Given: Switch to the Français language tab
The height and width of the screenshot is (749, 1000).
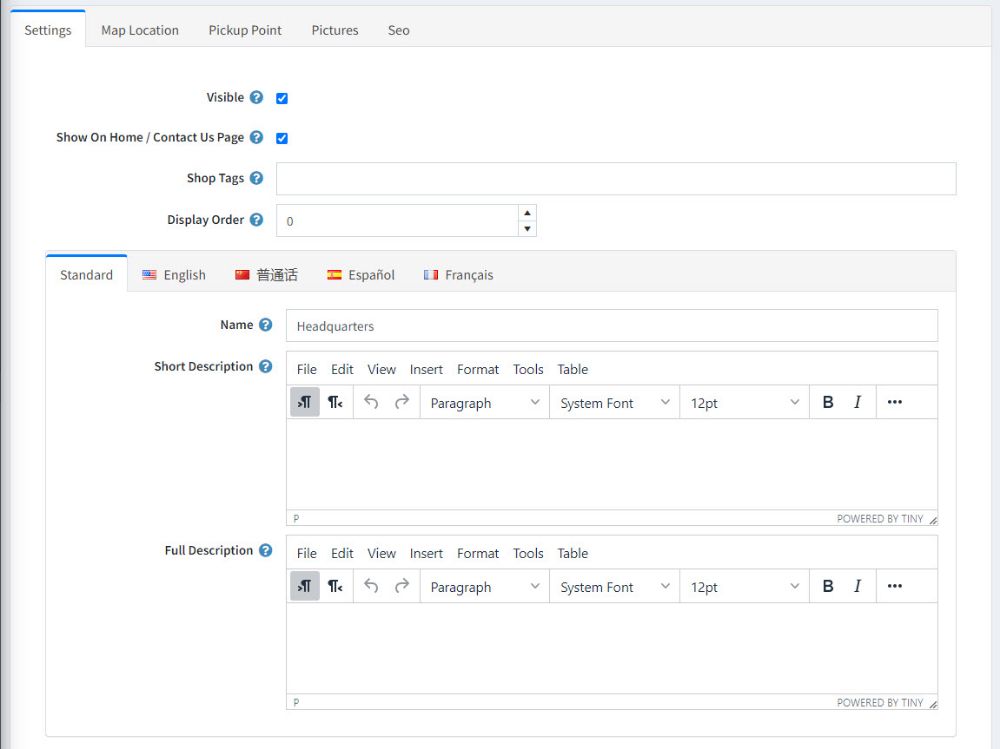Looking at the screenshot, I should [x=458, y=275].
